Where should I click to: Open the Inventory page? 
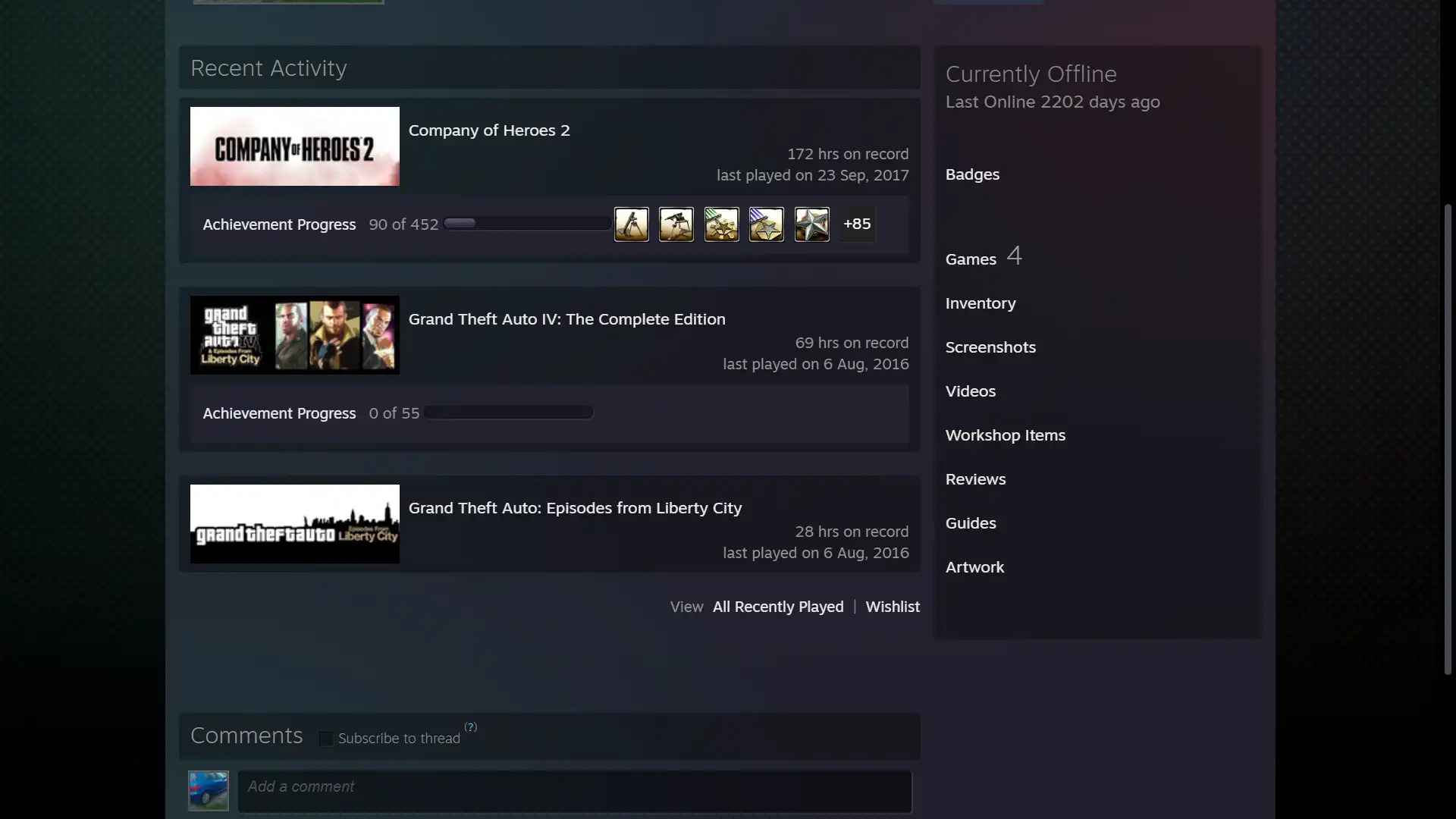click(x=981, y=303)
